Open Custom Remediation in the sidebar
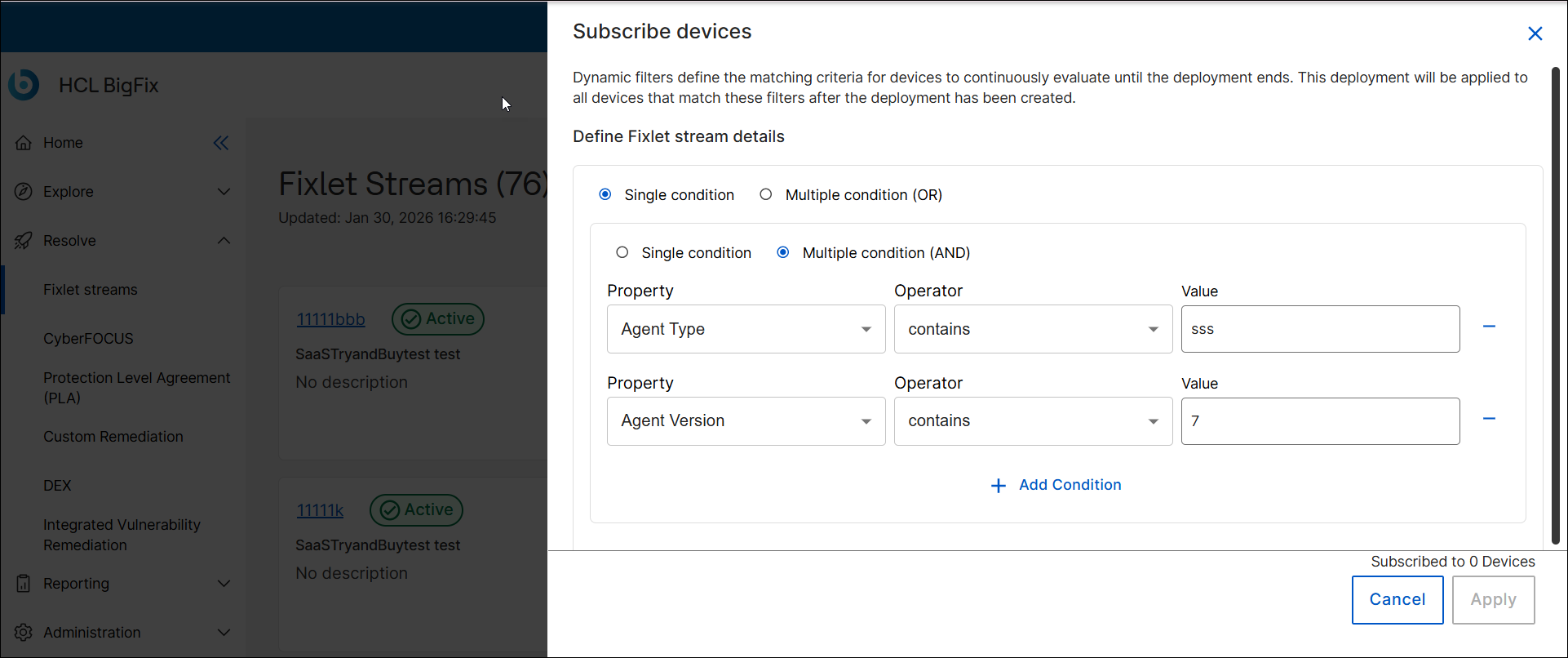This screenshot has width=1568, height=658. tap(113, 437)
